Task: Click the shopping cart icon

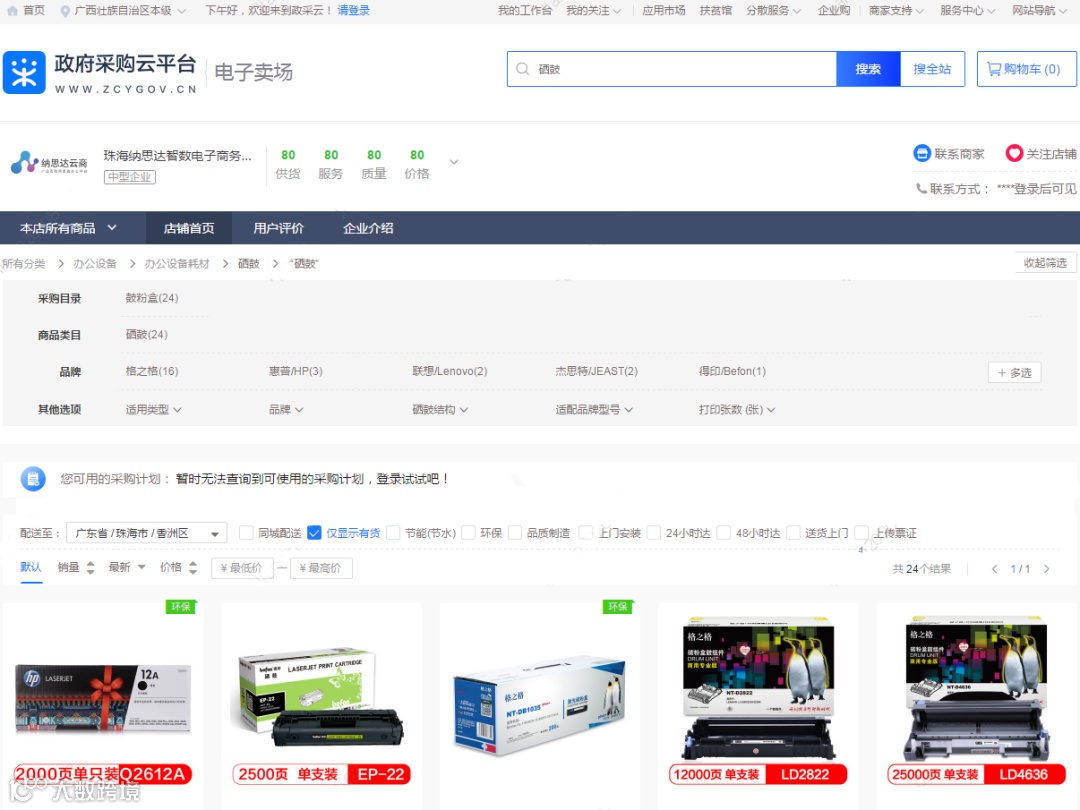Action: 994,69
